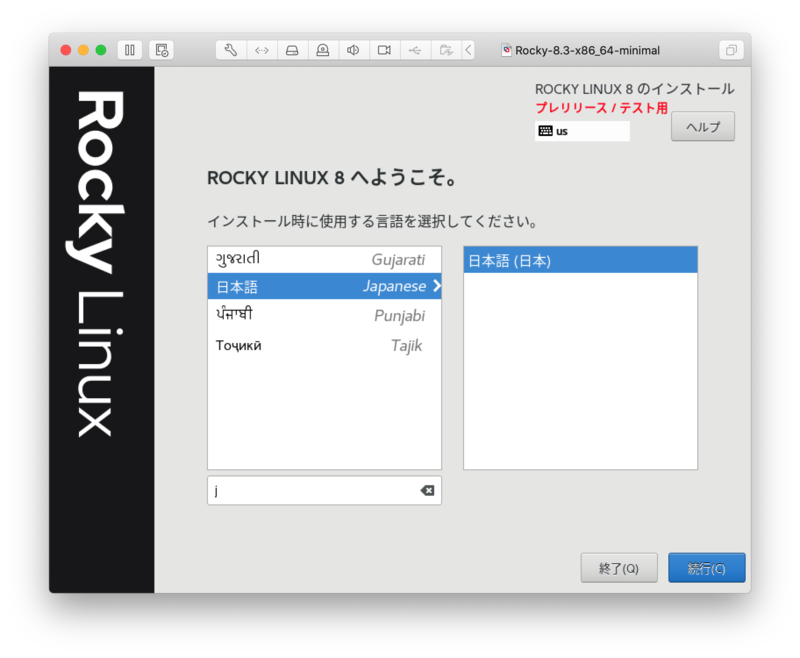Open help with the ヘルプ button
The image size is (800, 658).
click(703, 126)
